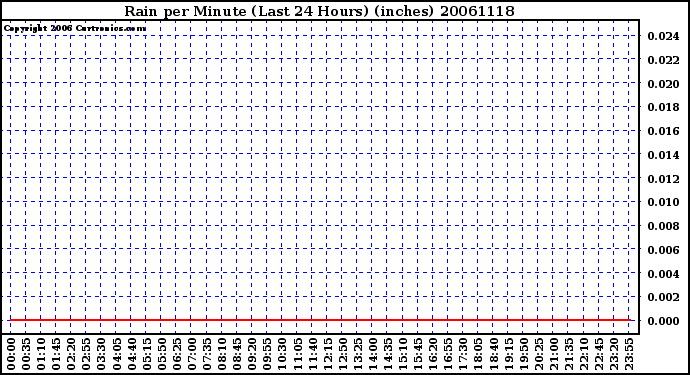Image resolution: width=690 pixels, height=375 pixels.
Task: Click the 22:45 time label
Action: [x=598, y=354]
